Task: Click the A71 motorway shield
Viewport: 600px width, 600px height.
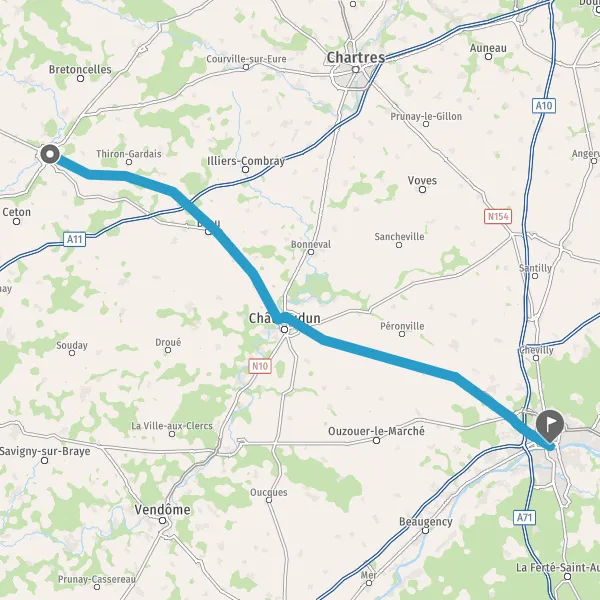Action: (524, 518)
